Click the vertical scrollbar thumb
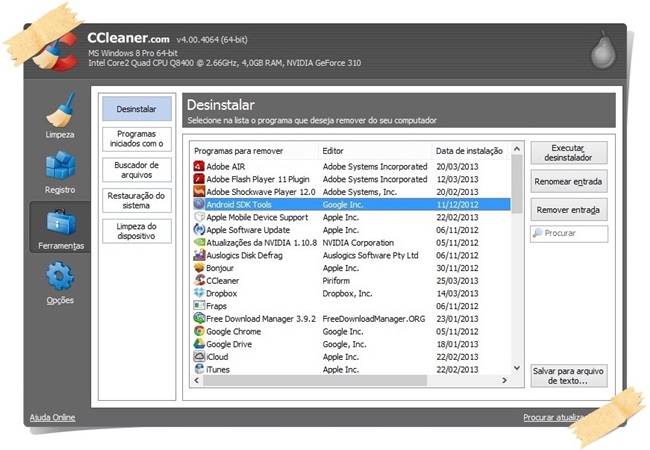This screenshot has height=450, width=650. (517, 184)
